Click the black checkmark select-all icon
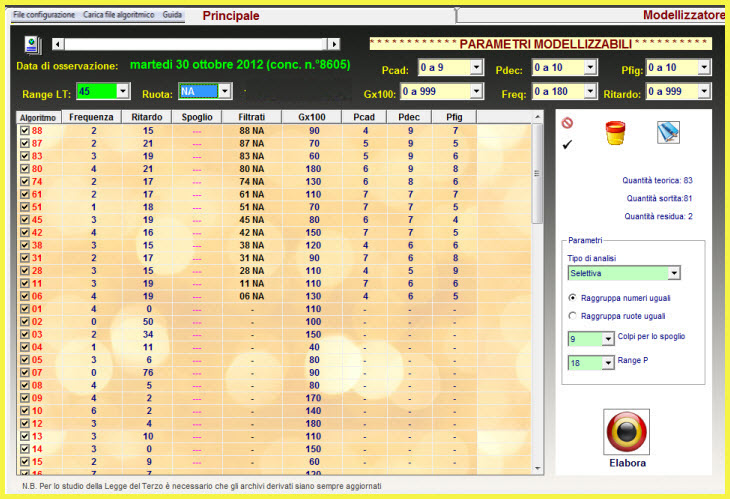This screenshot has width=730, height=499. coord(567,145)
